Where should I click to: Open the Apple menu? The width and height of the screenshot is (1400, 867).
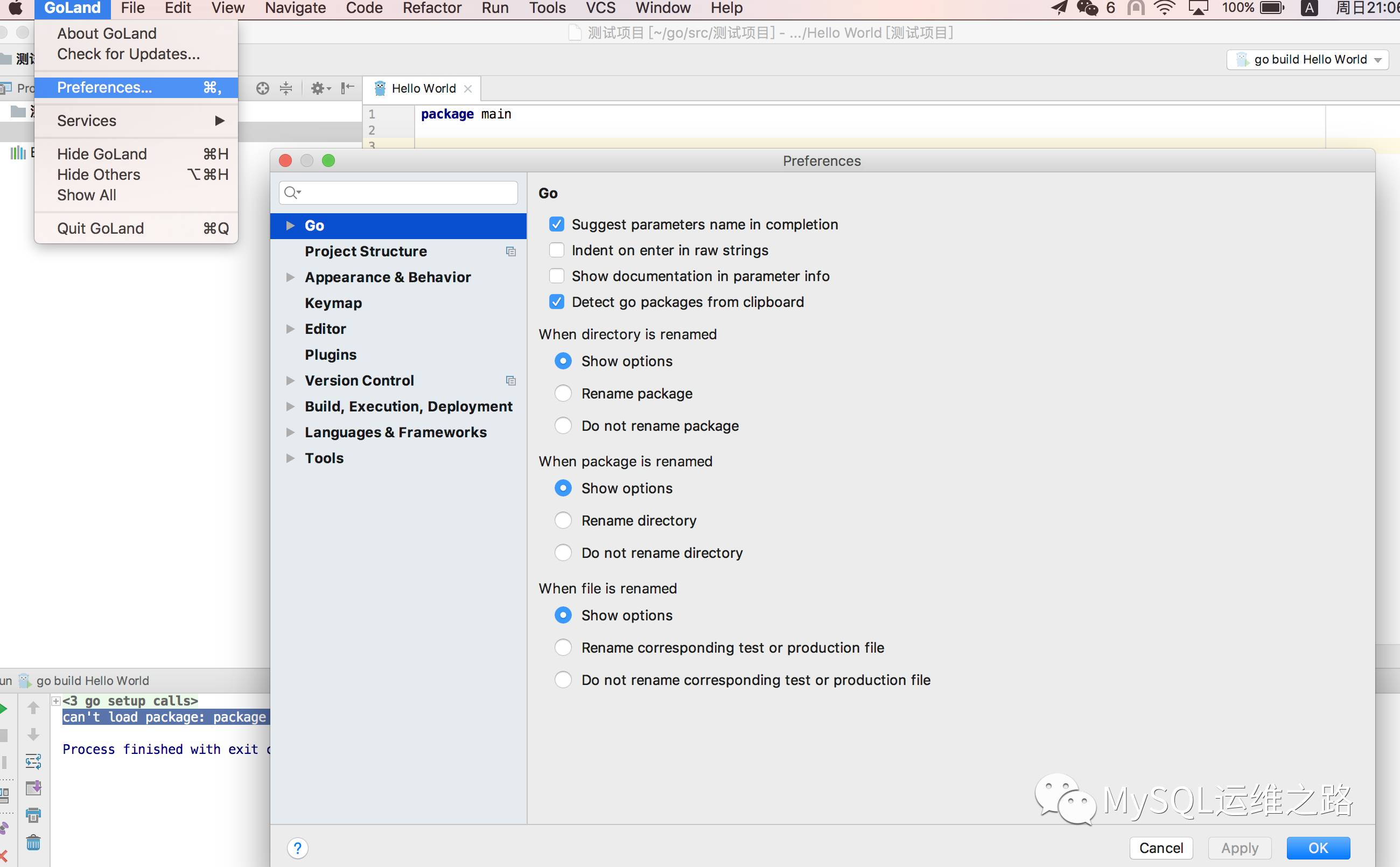pos(16,8)
